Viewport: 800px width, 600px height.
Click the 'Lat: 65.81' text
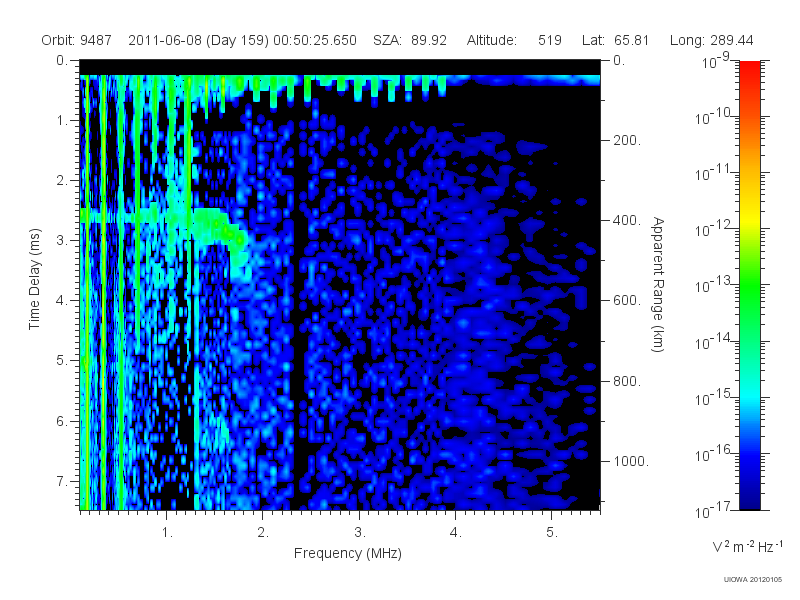615,40
